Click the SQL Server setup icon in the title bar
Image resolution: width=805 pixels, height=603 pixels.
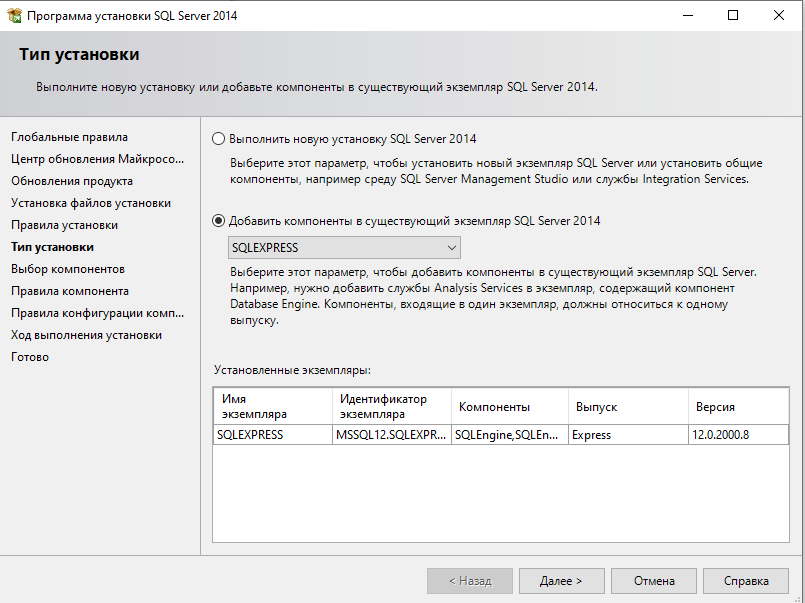(14, 15)
